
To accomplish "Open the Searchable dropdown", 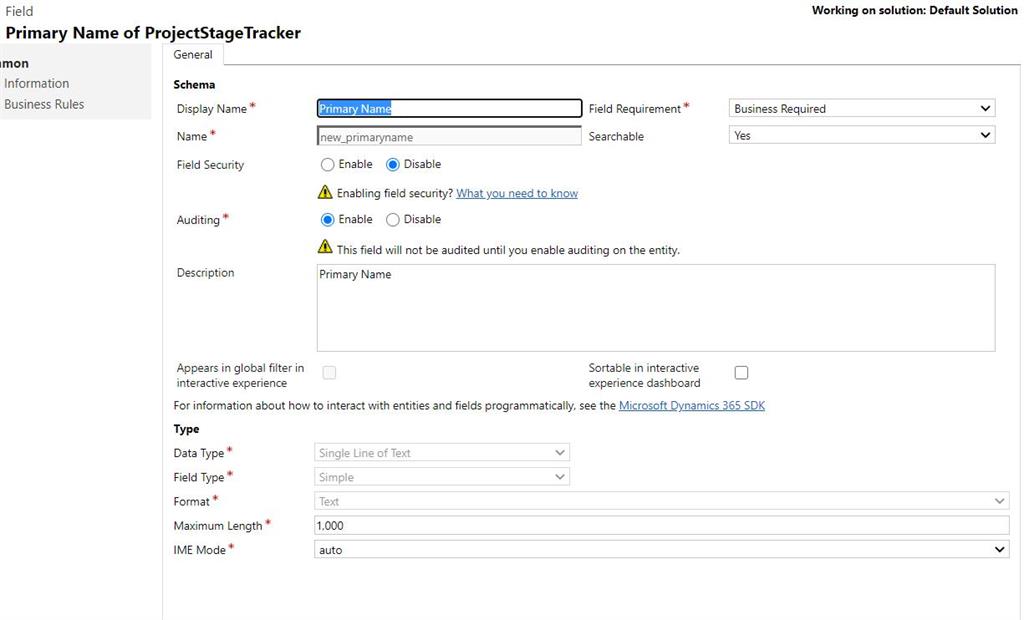I will 860,135.
